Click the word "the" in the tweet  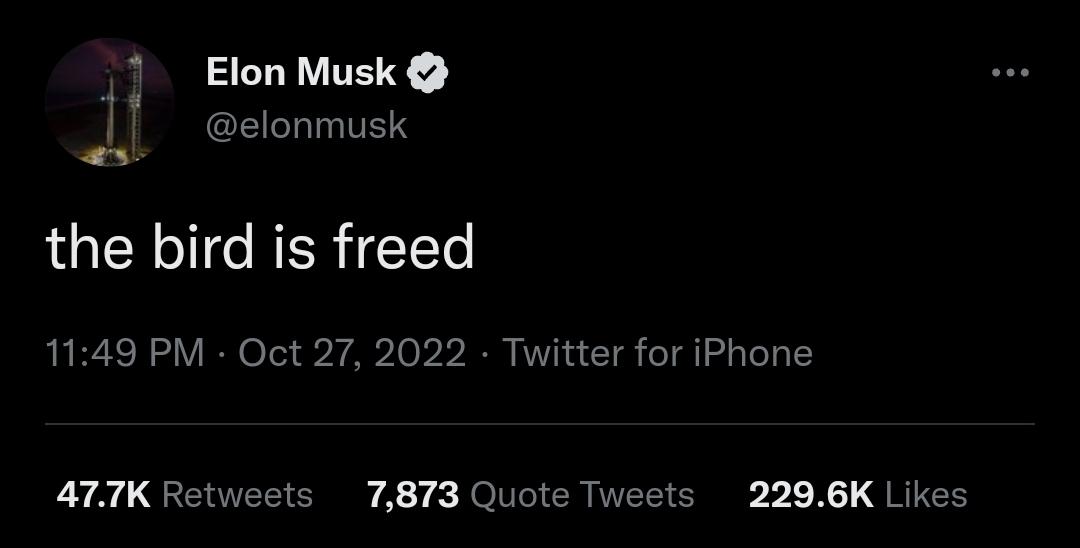pyautogui.click(x=90, y=246)
